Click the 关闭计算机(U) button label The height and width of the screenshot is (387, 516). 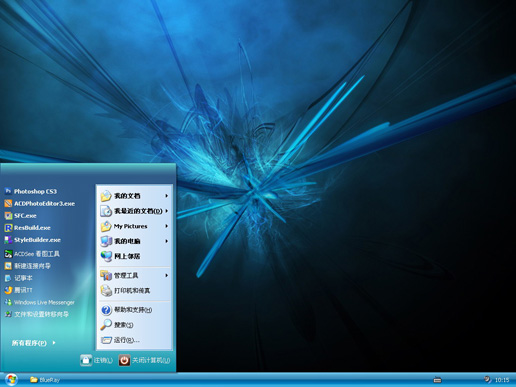tap(151, 360)
